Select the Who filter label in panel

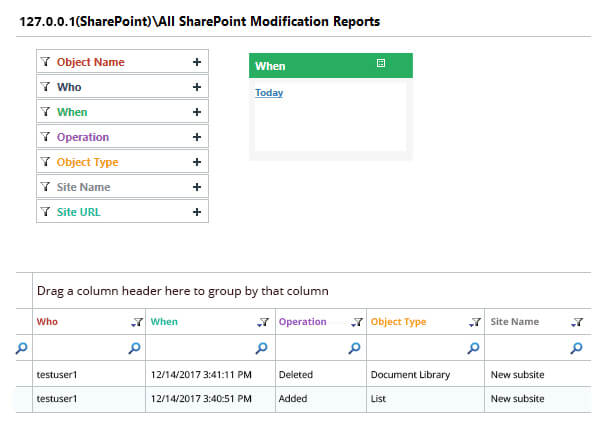(x=69, y=87)
